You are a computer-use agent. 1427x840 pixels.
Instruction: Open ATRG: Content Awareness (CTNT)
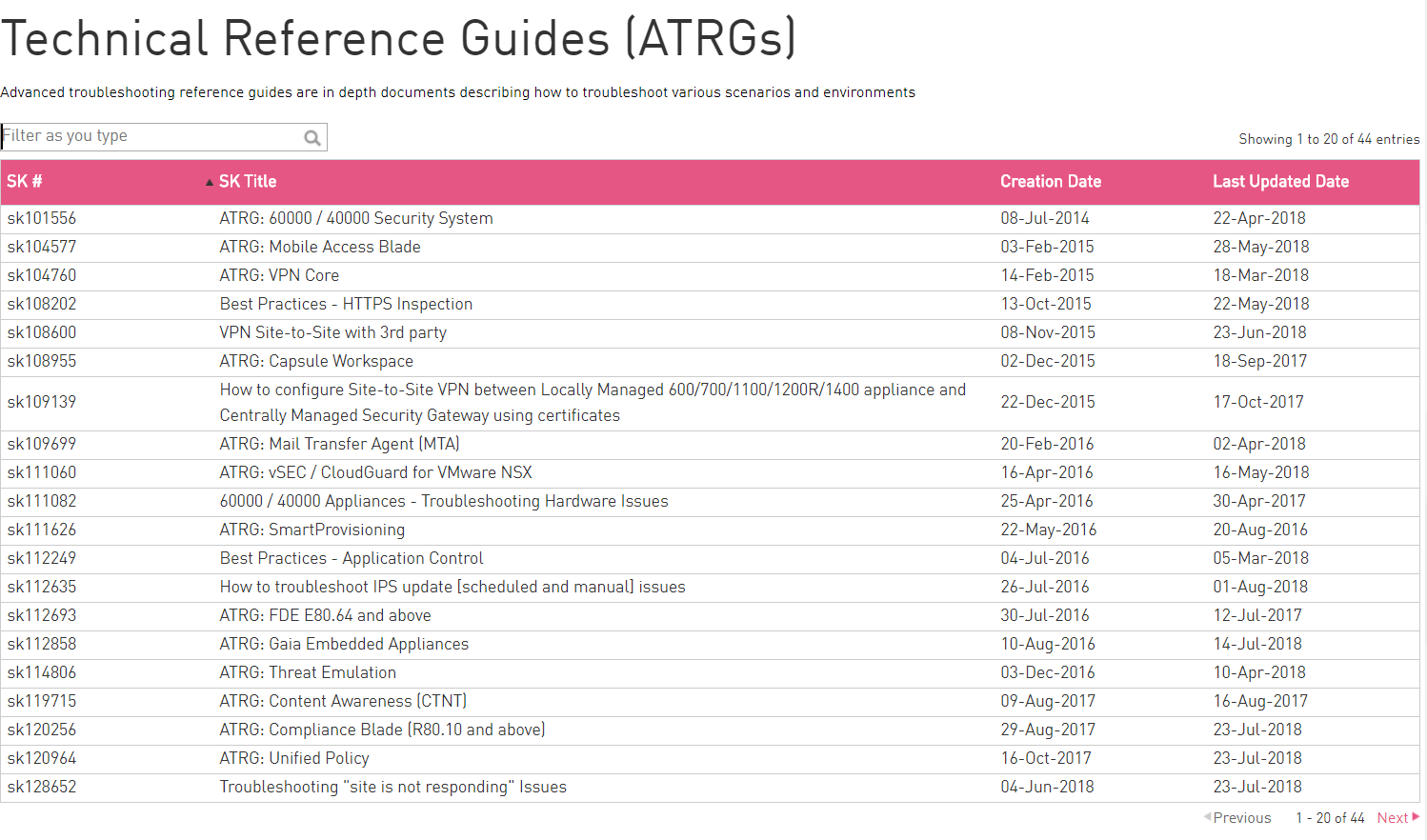[344, 701]
